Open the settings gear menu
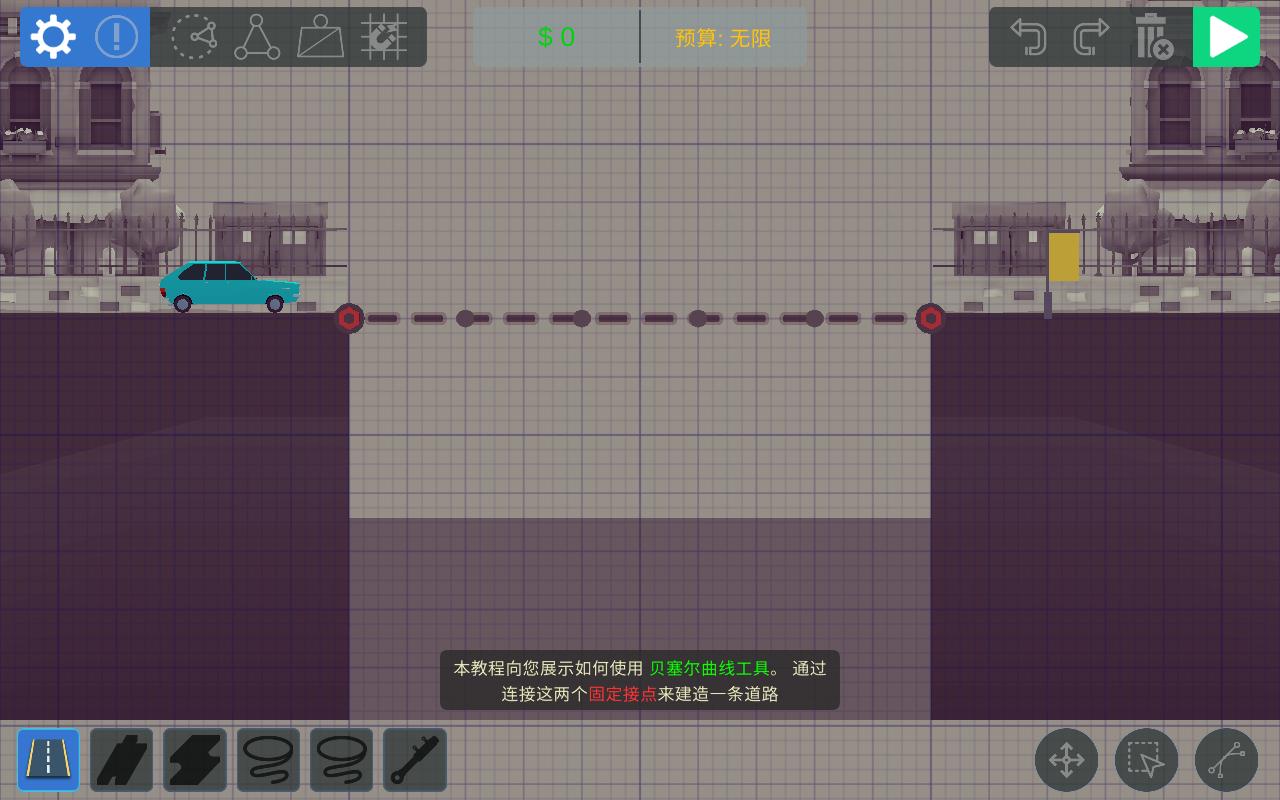1280x800 pixels. [x=53, y=37]
